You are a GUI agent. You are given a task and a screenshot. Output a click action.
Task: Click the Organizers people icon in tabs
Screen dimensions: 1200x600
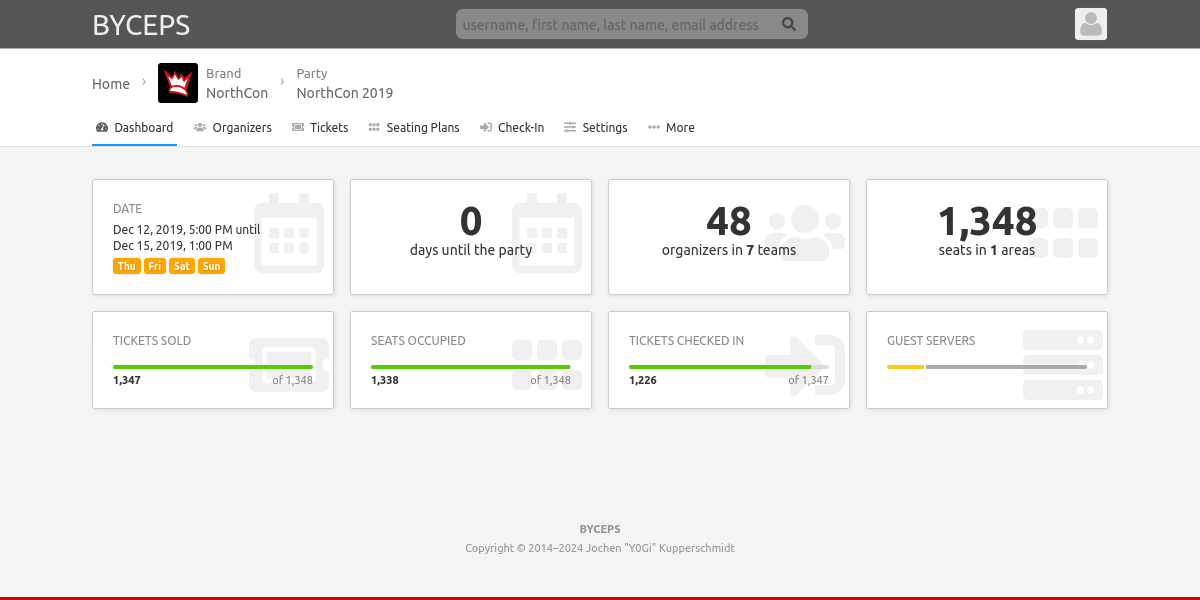coord(200,128)
